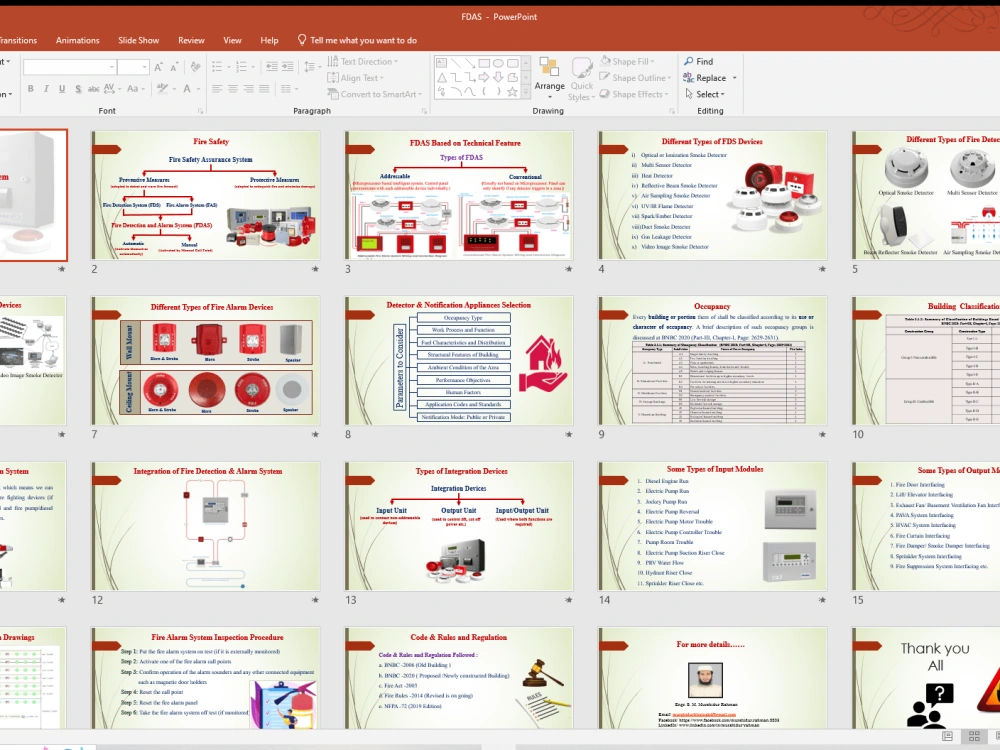The width and height of the screenshot is (1000, 750).
Task: Toggle Bold formatting
Action: [31, 89]
